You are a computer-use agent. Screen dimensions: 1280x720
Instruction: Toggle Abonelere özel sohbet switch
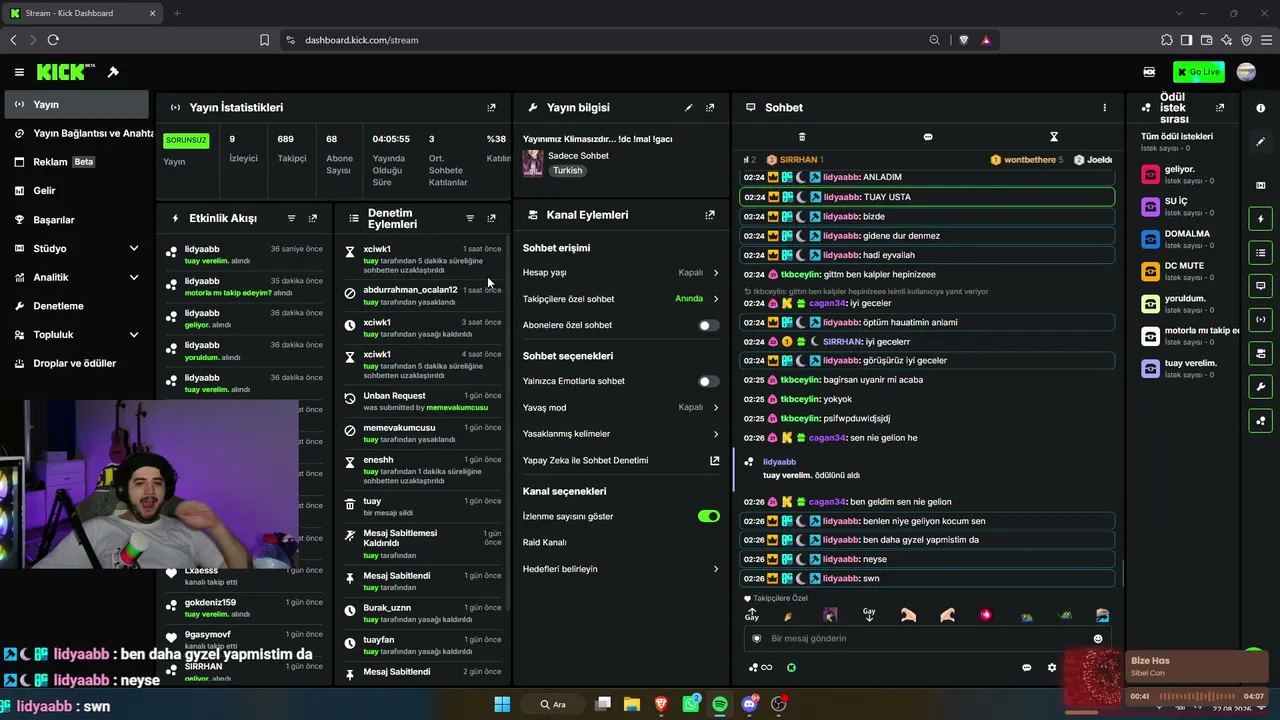pos(708,325)
